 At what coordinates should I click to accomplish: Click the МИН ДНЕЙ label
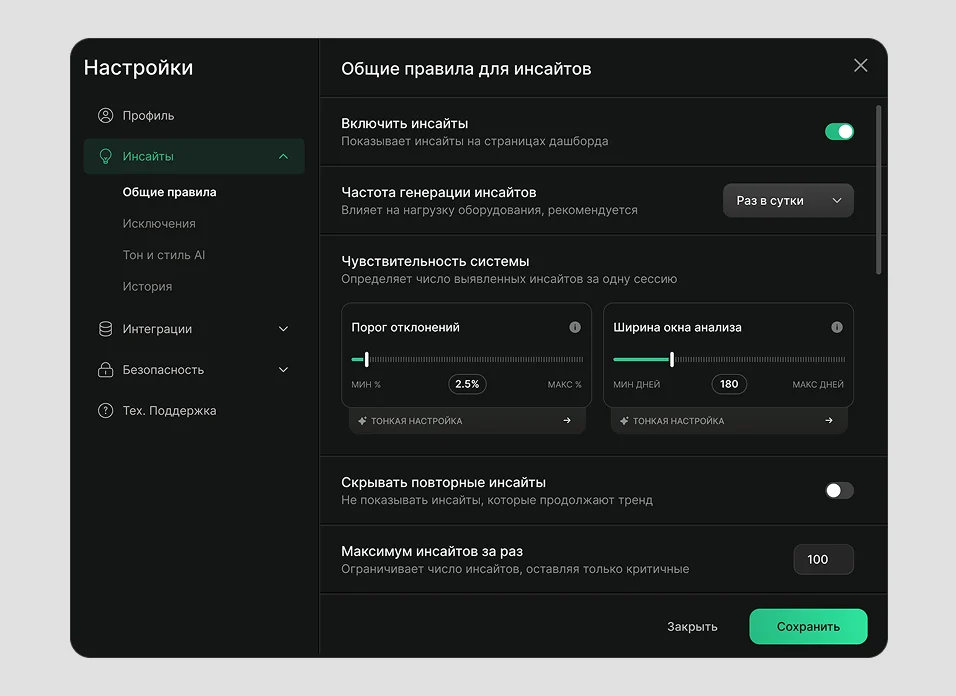(x=637, y=385)
